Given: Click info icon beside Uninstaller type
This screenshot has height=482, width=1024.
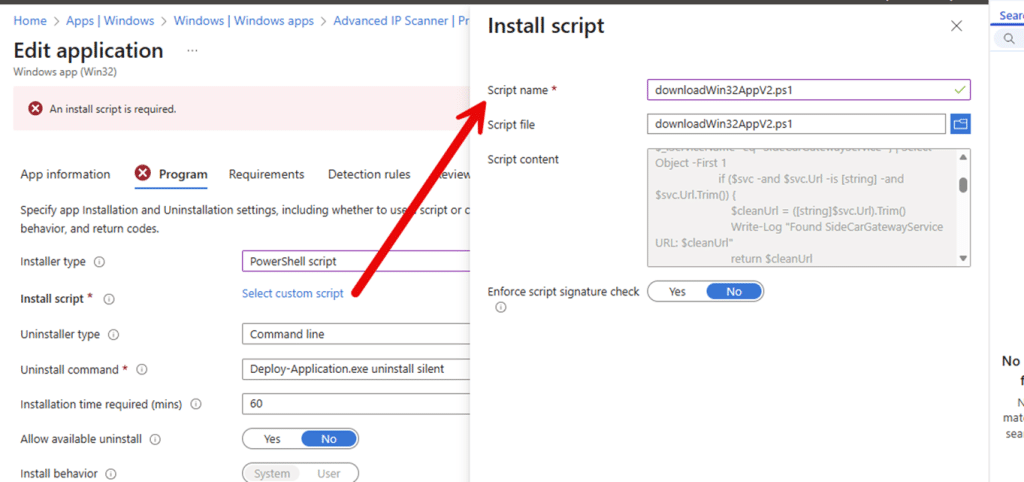Looking at the screenshot, I should tap(113, 335).
